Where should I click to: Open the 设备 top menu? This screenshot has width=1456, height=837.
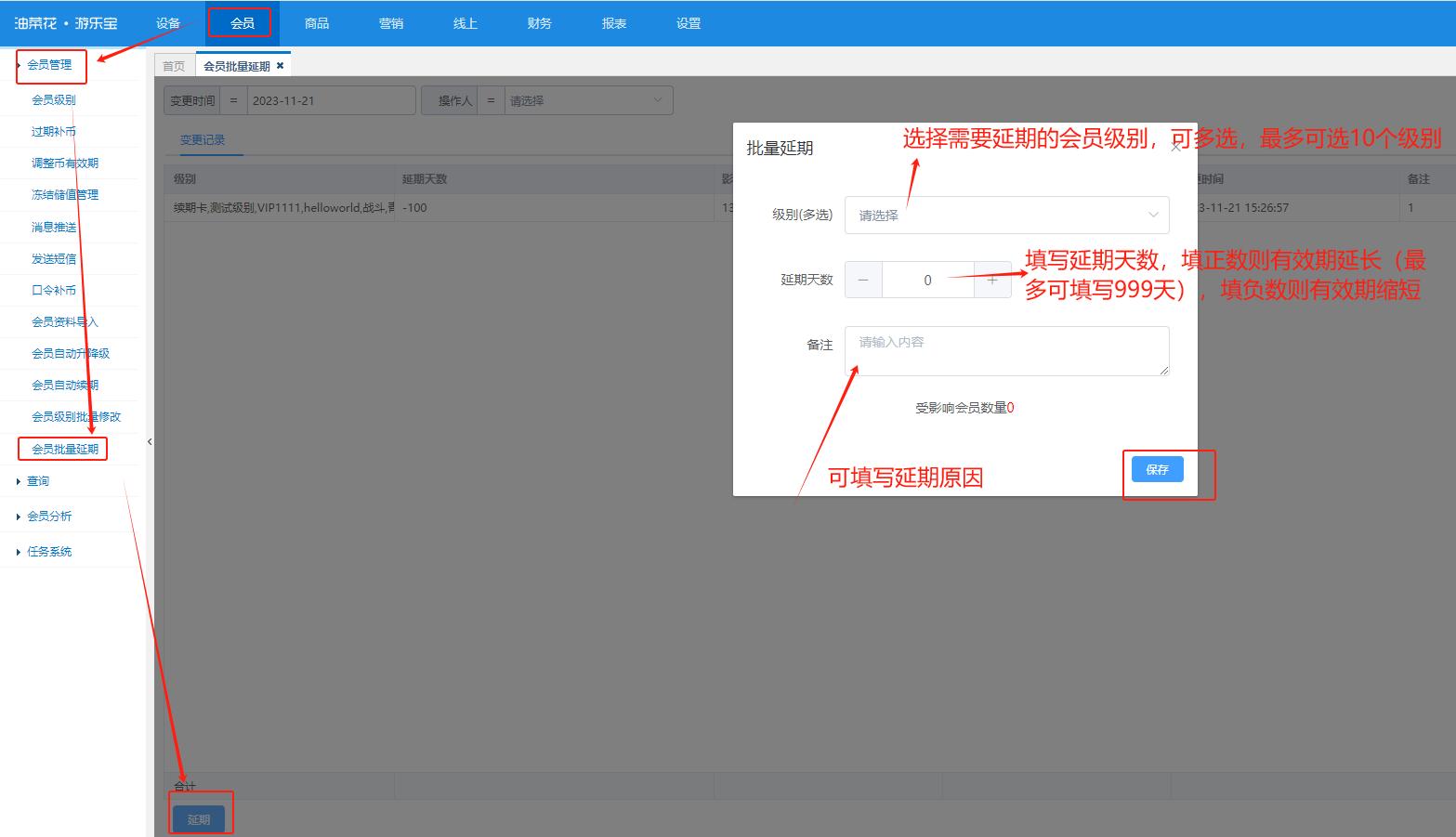[x=168, y=23]
